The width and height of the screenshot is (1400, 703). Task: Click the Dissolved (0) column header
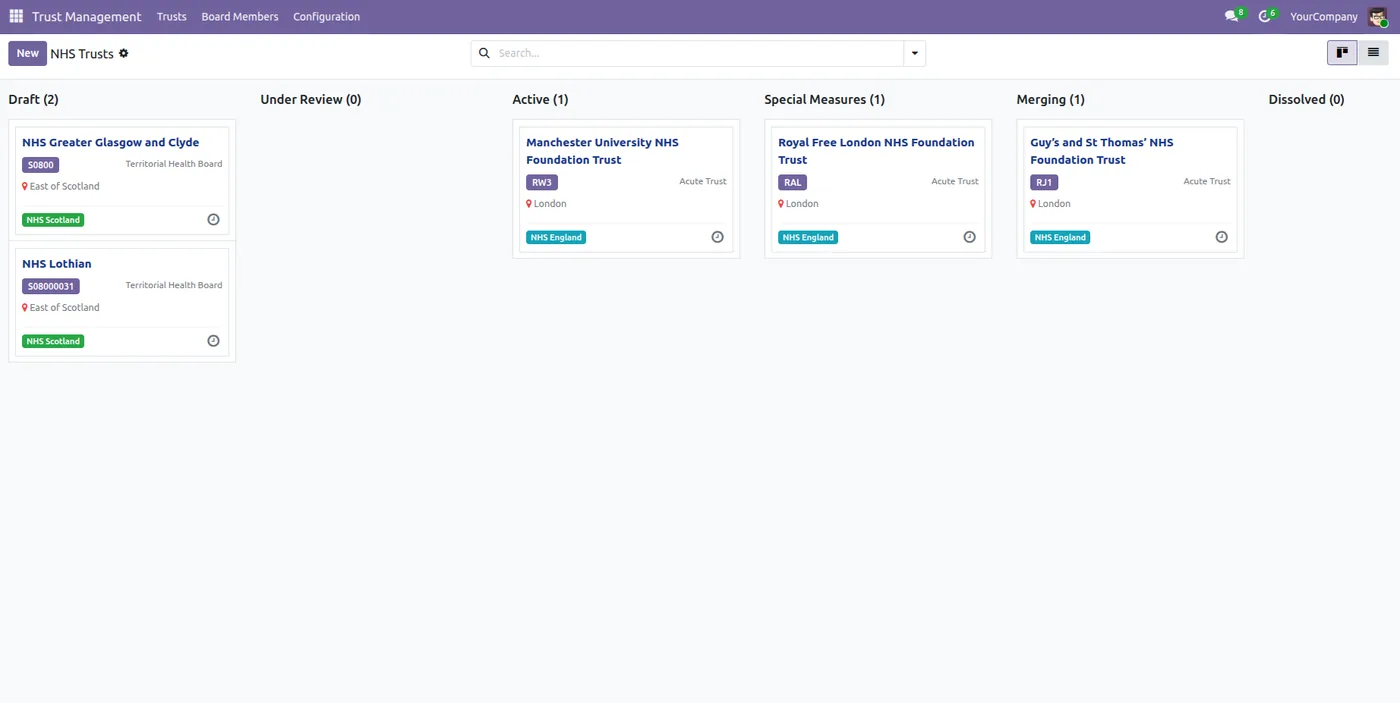tap(1306, 99)
